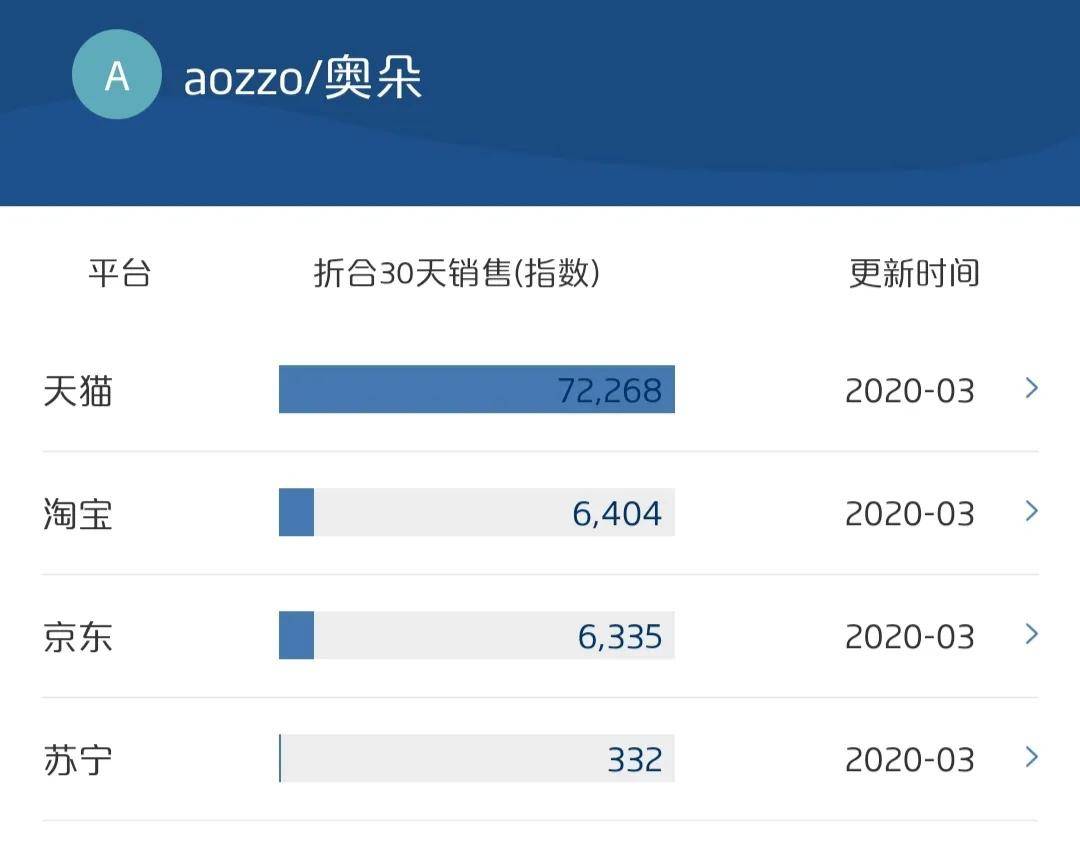Expand the 苏宁 row chevron
The width and height of the screenshot is (1080, 847).
(1032, 757)
